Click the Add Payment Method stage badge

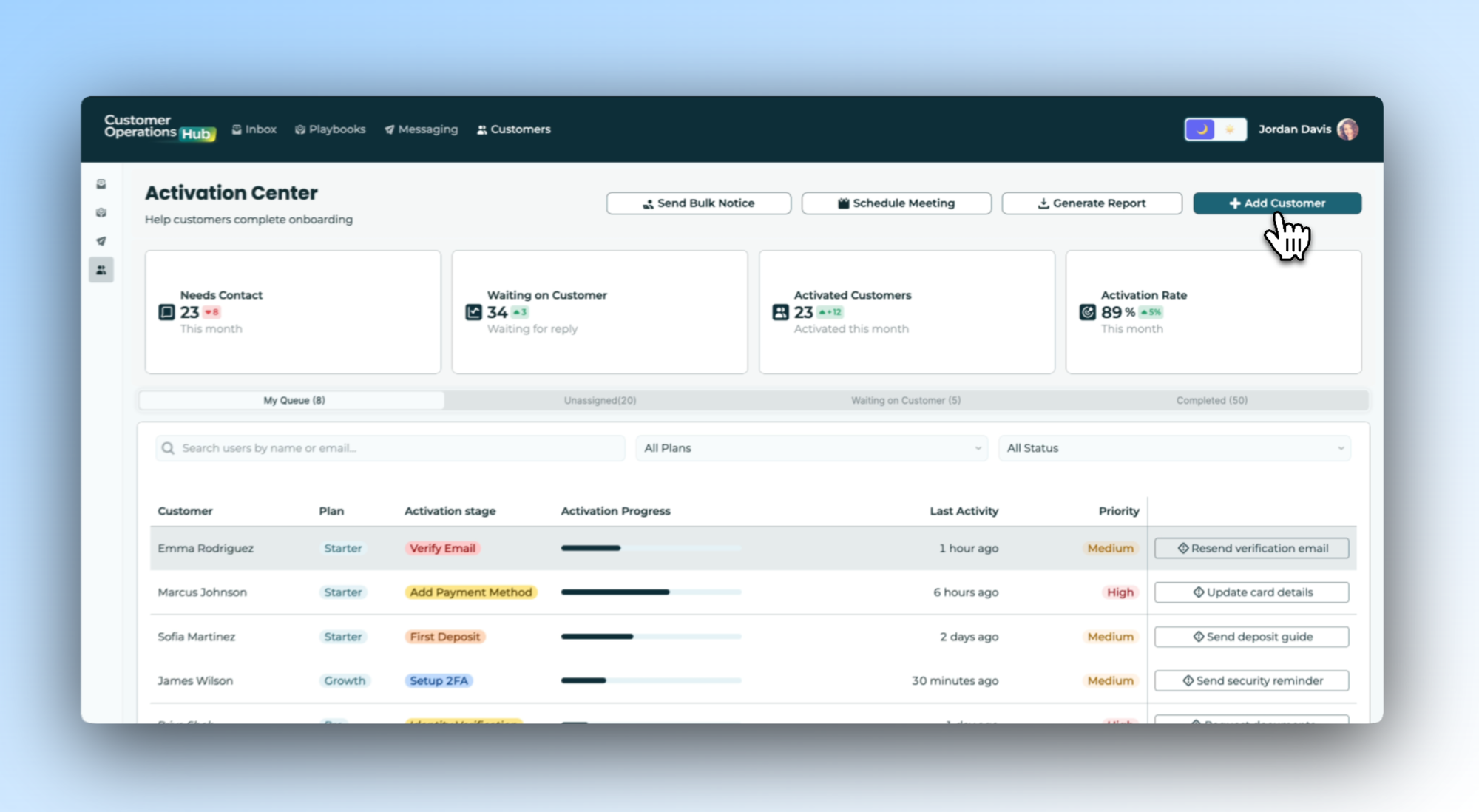point(471,592)
